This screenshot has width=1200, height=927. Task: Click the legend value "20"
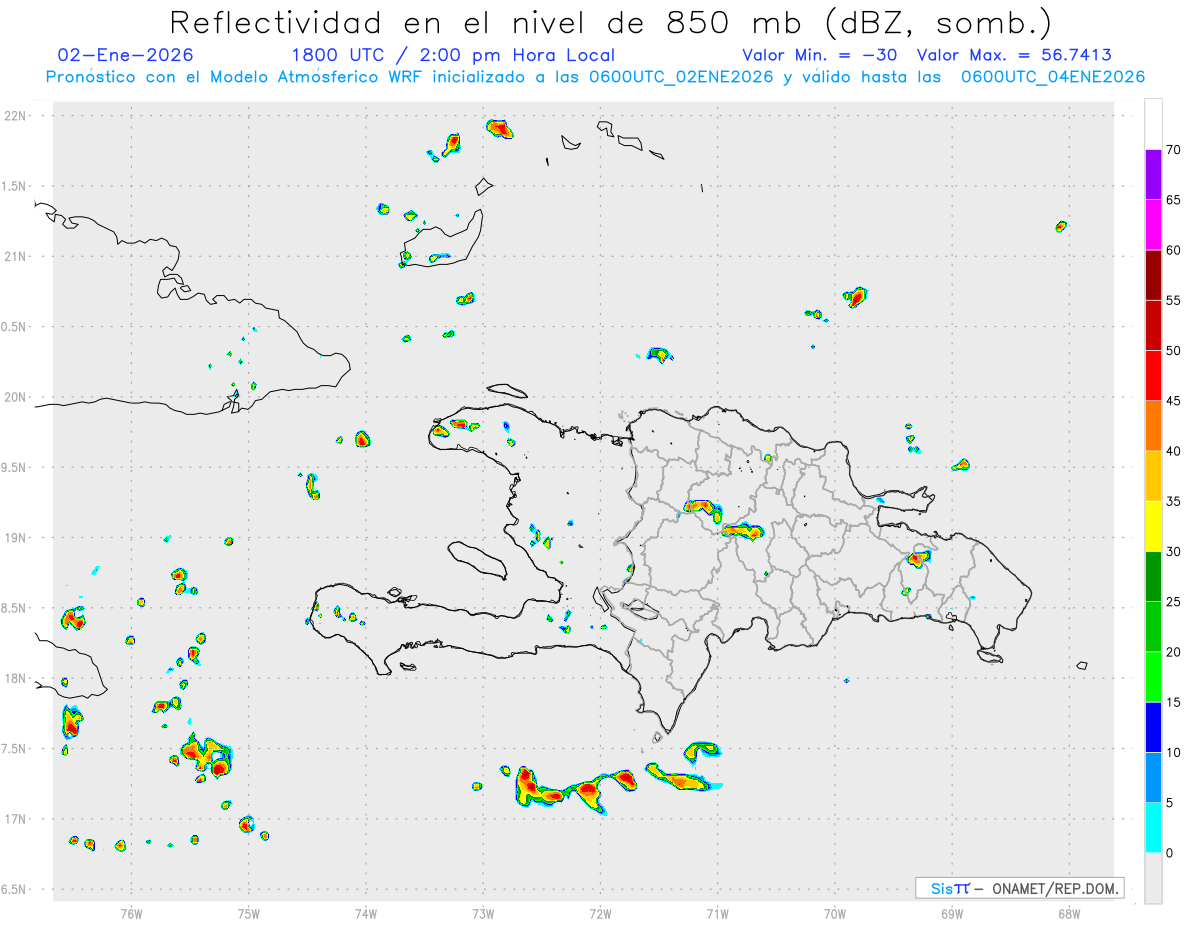click(1175, 652)
